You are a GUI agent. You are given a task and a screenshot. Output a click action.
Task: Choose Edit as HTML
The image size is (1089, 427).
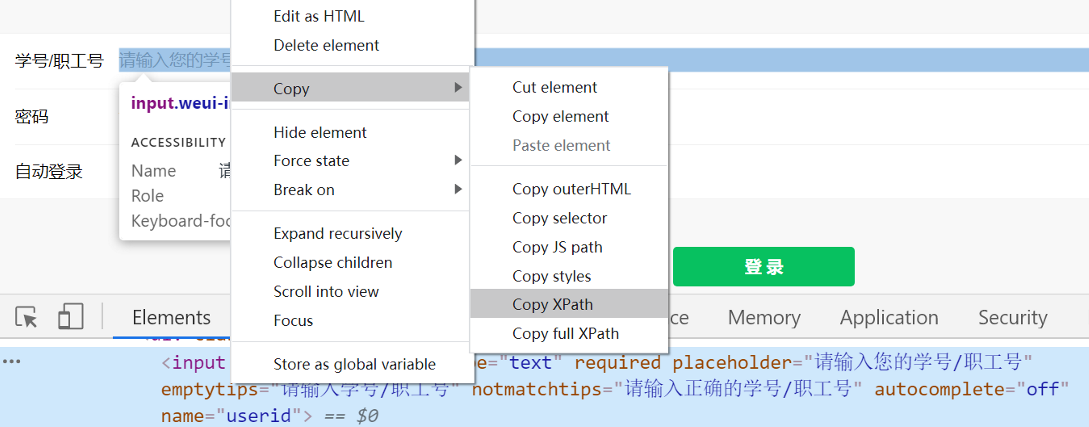(x=319, y=16)
